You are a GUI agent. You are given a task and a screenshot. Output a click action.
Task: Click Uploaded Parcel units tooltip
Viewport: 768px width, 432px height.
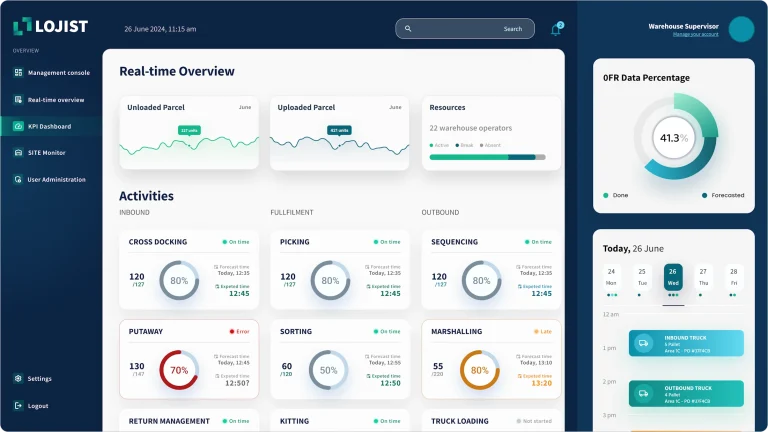pyautogui.click(x=339, y=130)
